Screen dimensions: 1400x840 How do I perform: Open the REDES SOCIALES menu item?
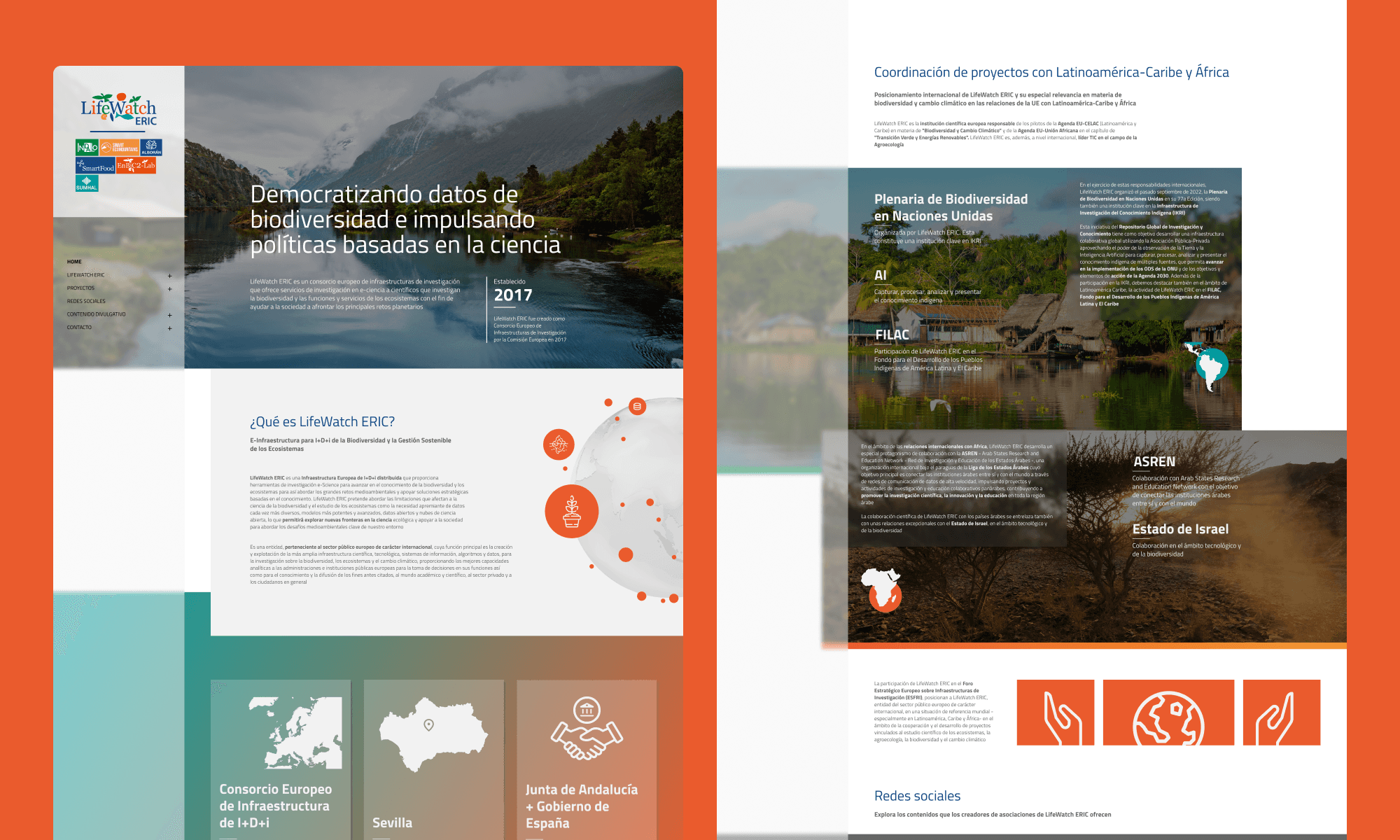[86, 301]
